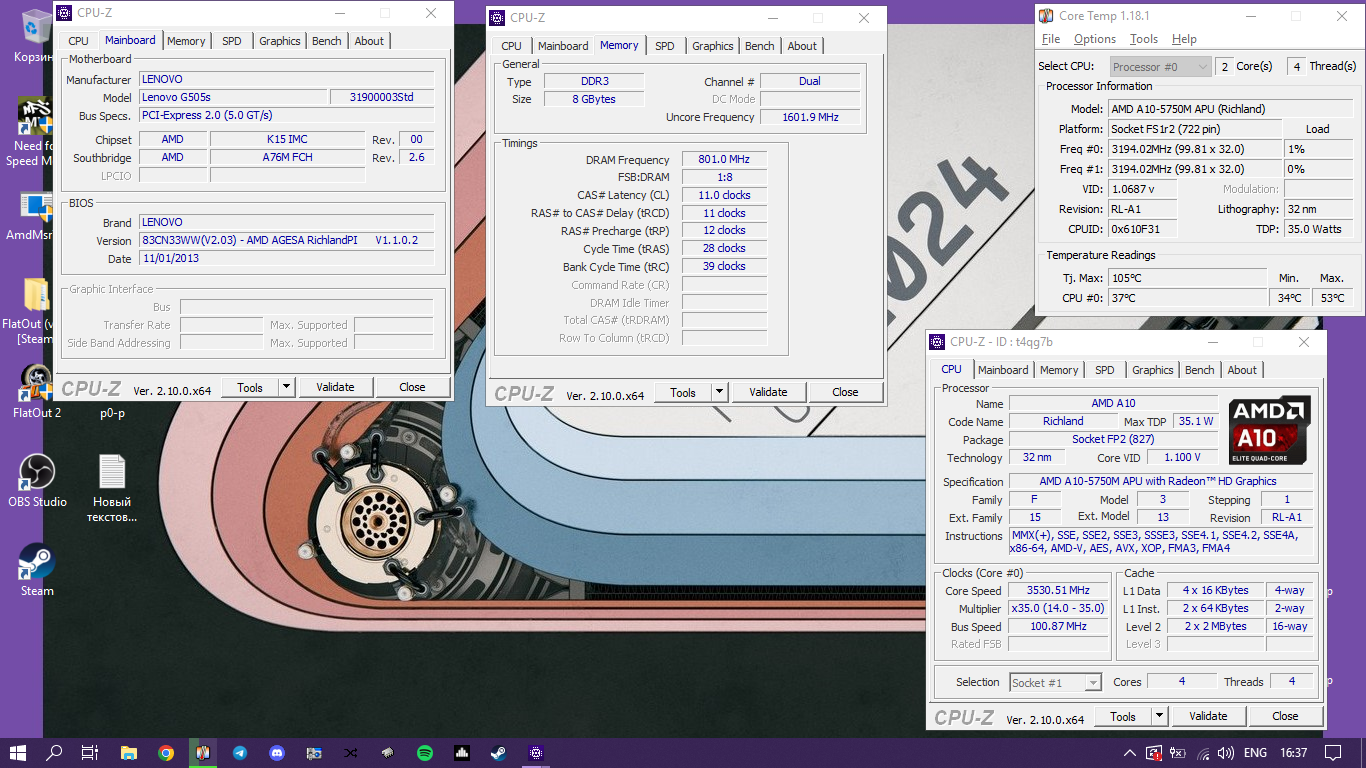Screen dimensions: 1366x768
Task: Open Discord from taskbar
Action: (277, 753)
